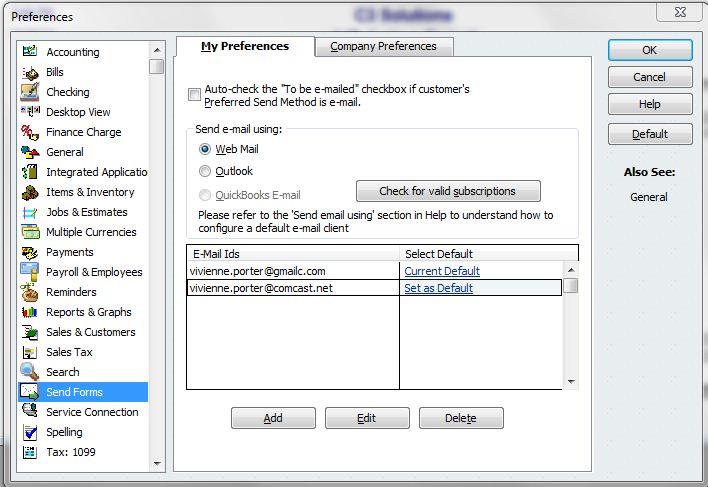Choose the Outlook radio option
Viewport: 708px width, 487px height.
coord(205,171)
